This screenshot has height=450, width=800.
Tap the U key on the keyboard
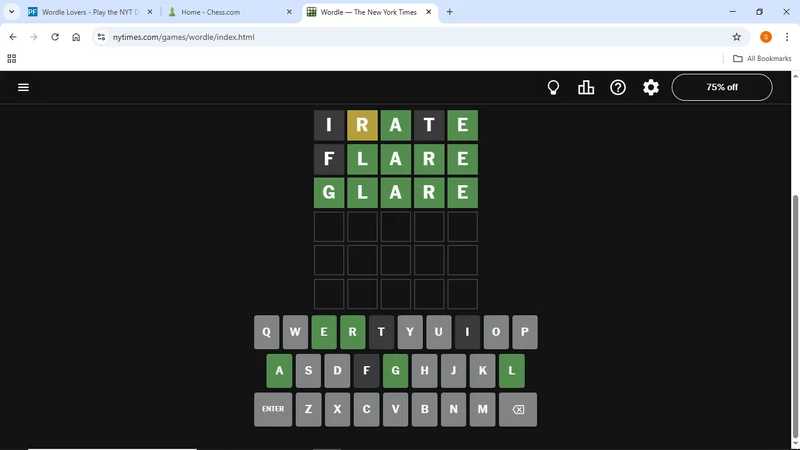[439, 332]
